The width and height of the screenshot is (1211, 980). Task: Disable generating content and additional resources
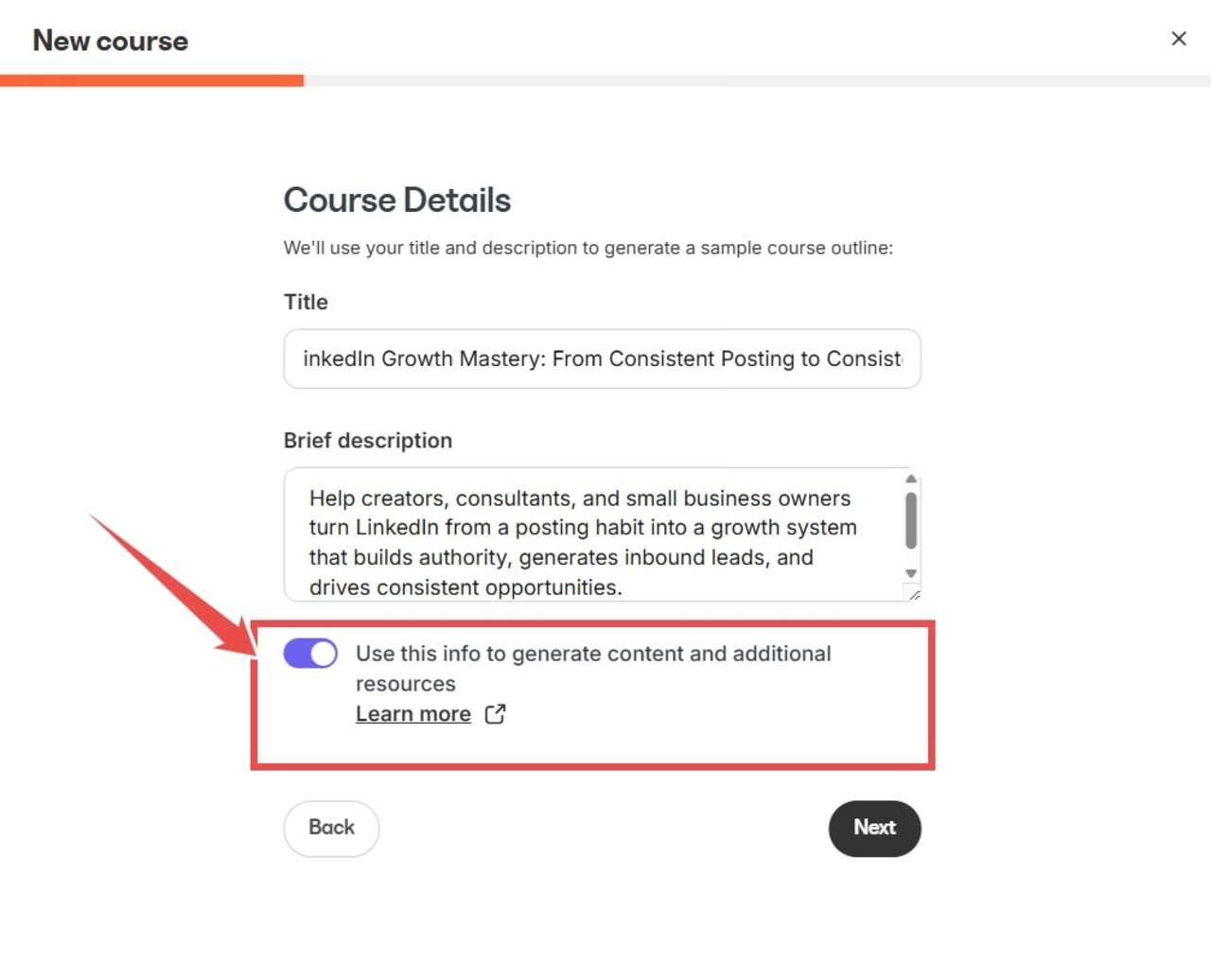click(x=310, y=653)
